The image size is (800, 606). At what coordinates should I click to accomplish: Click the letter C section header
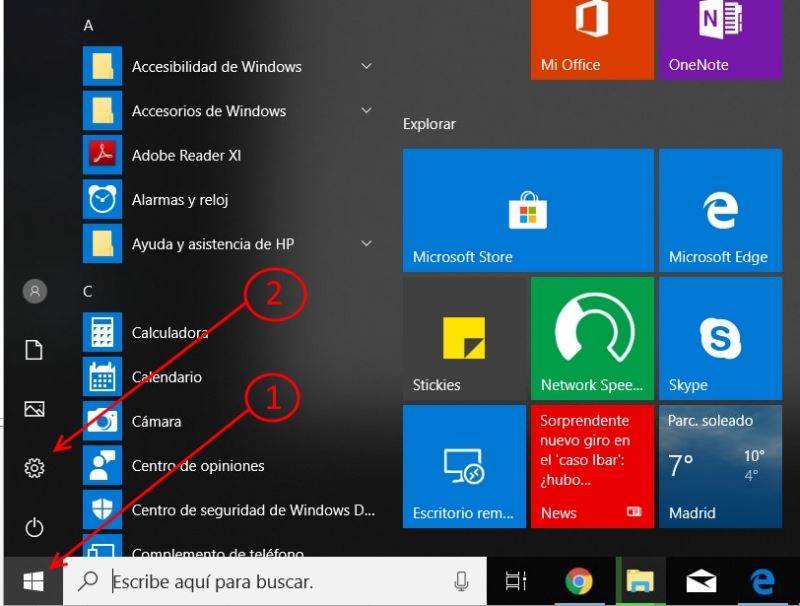pos(88,291)
